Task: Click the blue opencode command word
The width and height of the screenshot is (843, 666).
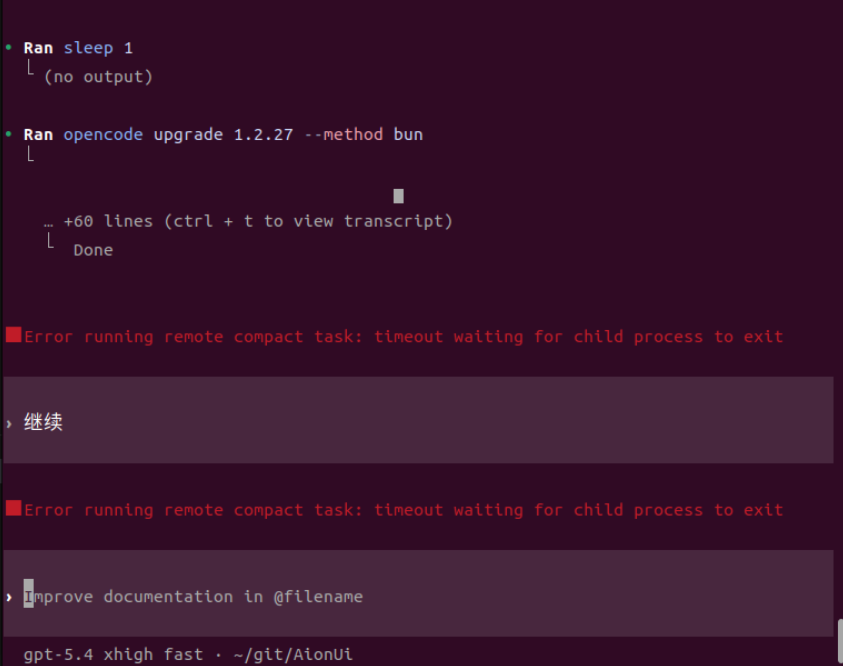Action: 103,134
